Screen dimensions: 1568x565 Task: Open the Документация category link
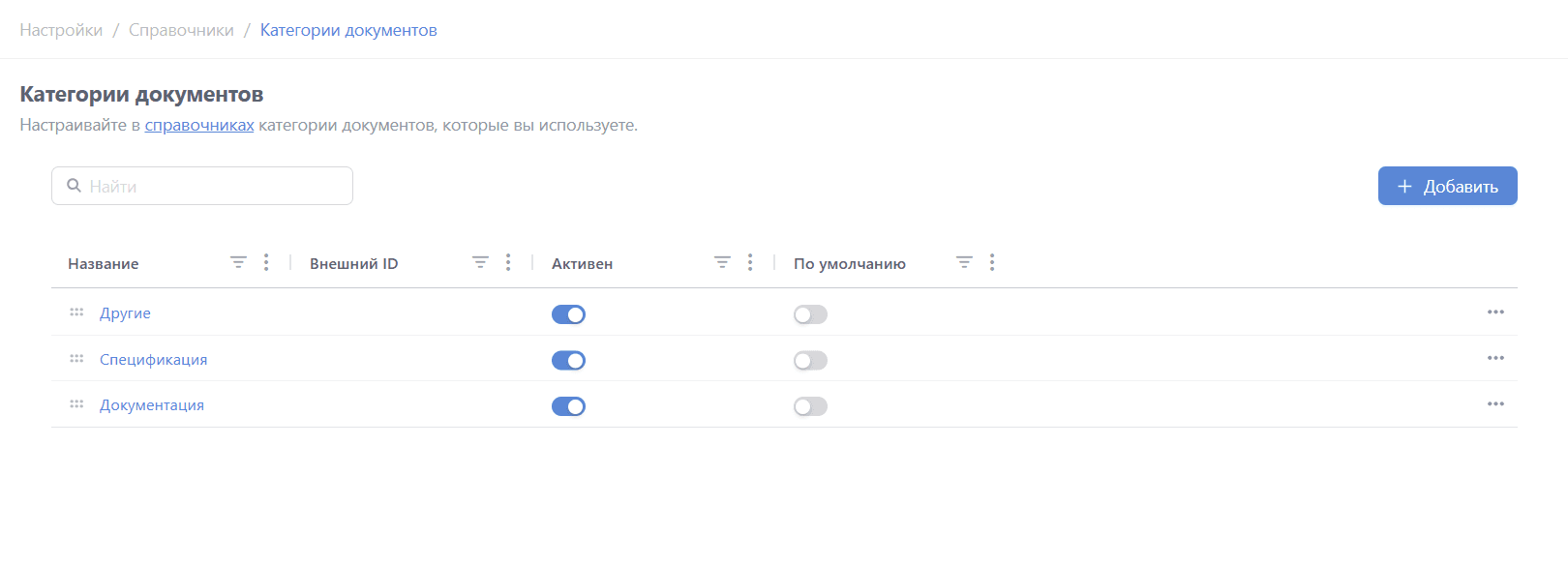(x=152, y=405)
